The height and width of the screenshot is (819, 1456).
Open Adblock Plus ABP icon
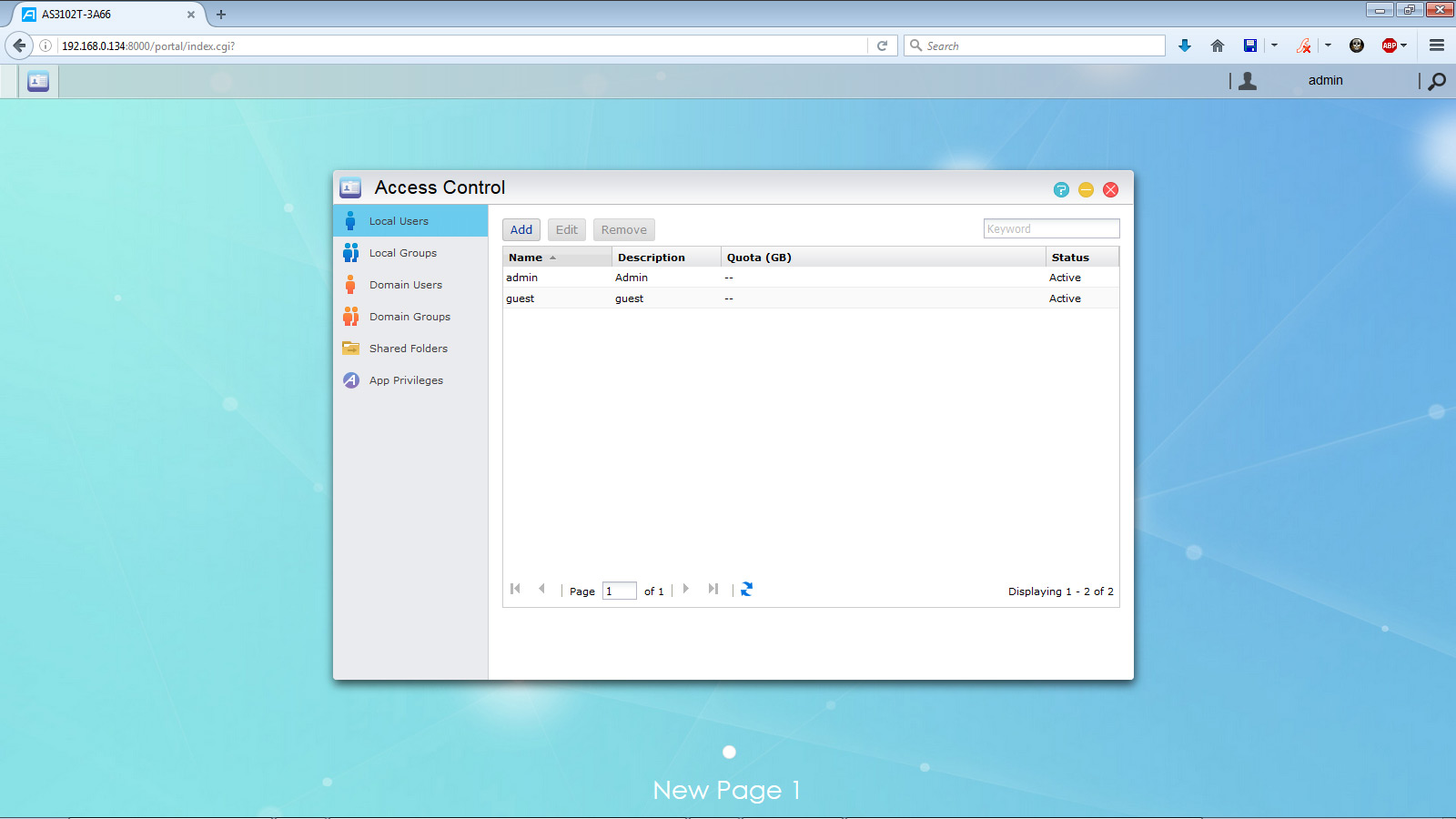pyautogui.click(x=1389, y=45)
